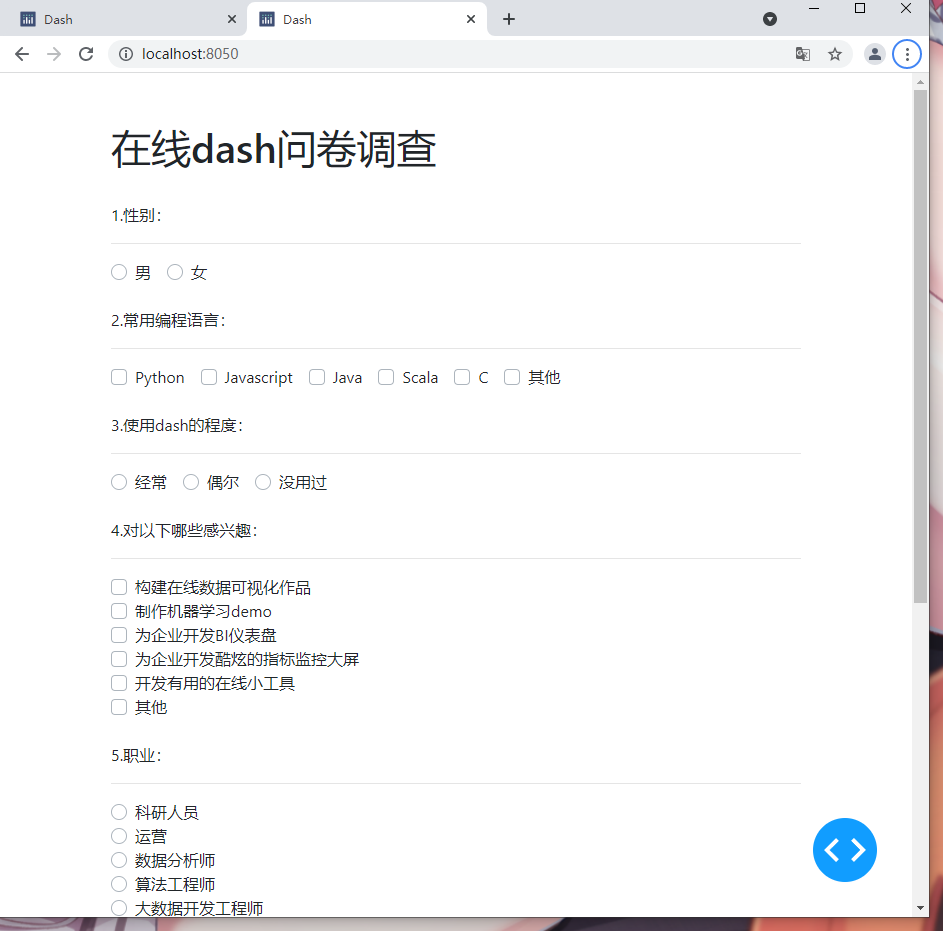Check the Java checkbox

pos(317,377)
